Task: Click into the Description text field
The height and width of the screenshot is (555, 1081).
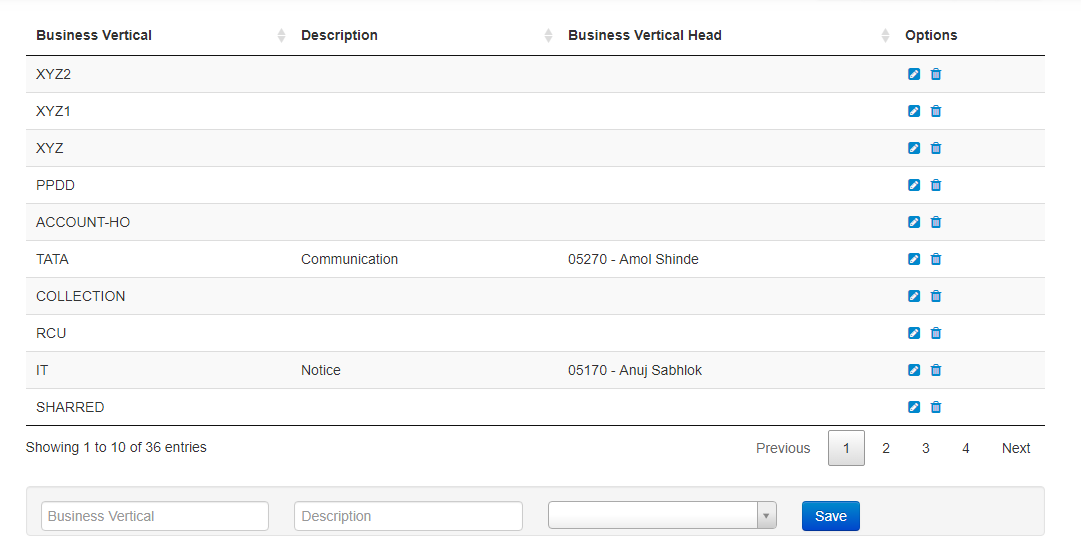Action: pyautogui.click(x=408, y=516)
